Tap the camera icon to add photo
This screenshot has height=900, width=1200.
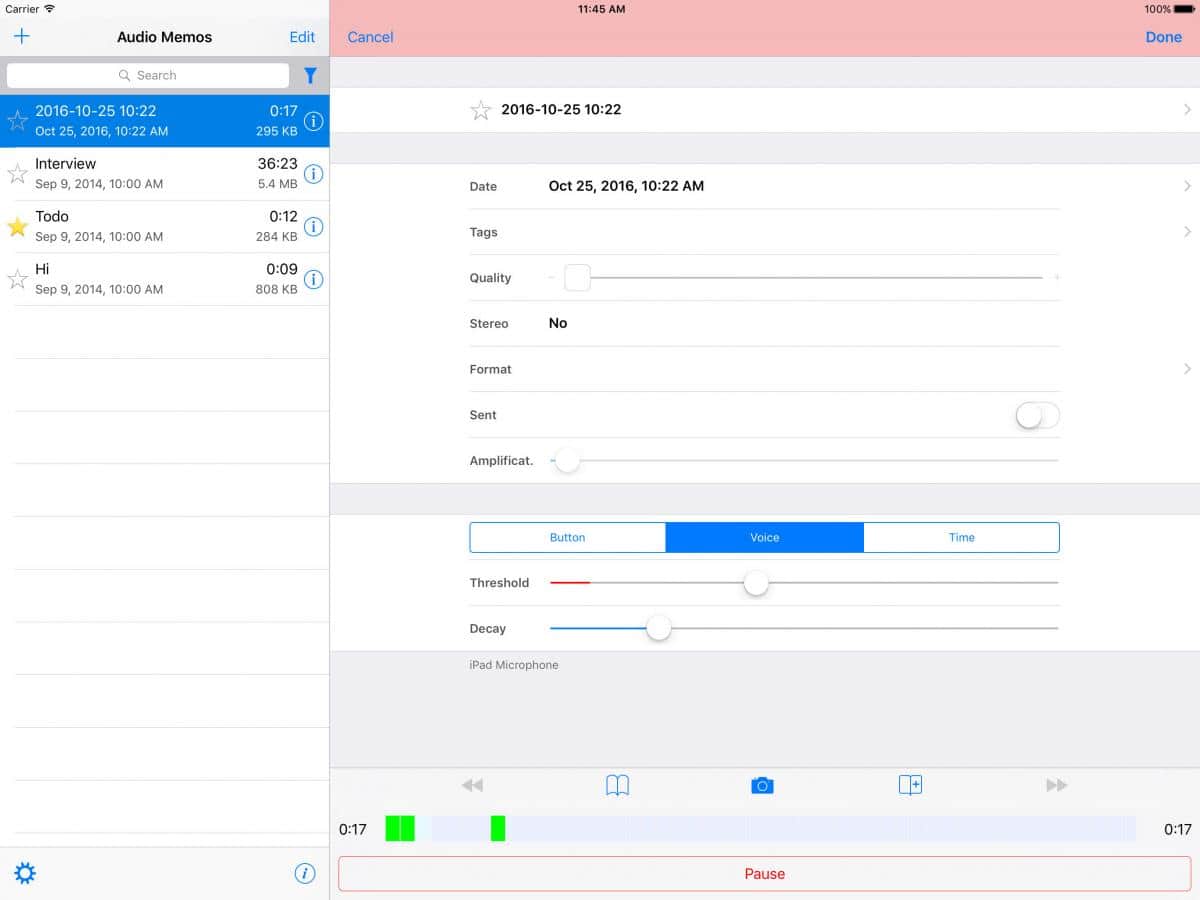pos(762,786)
